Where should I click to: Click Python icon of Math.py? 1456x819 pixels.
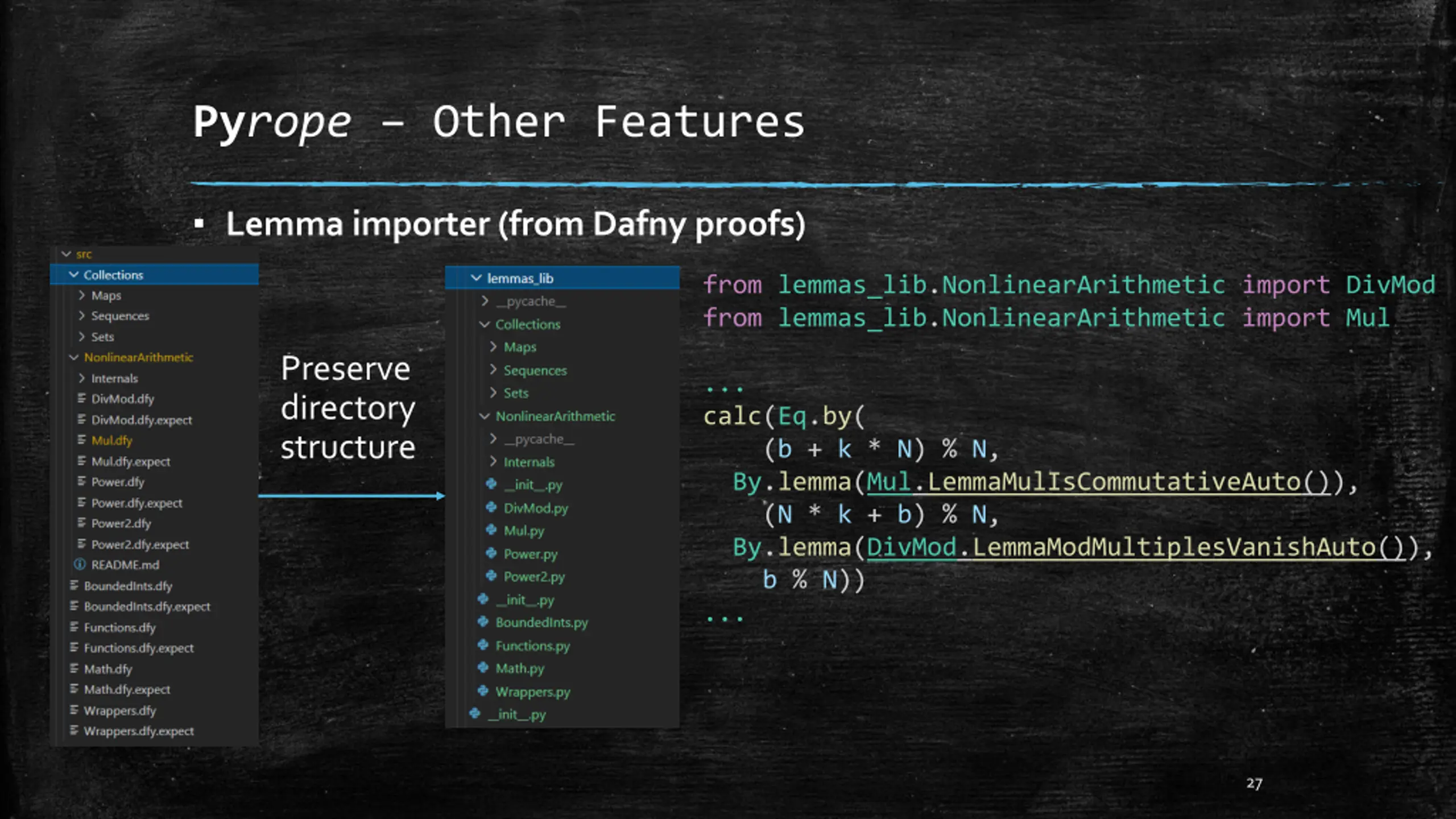pos(483,668)
